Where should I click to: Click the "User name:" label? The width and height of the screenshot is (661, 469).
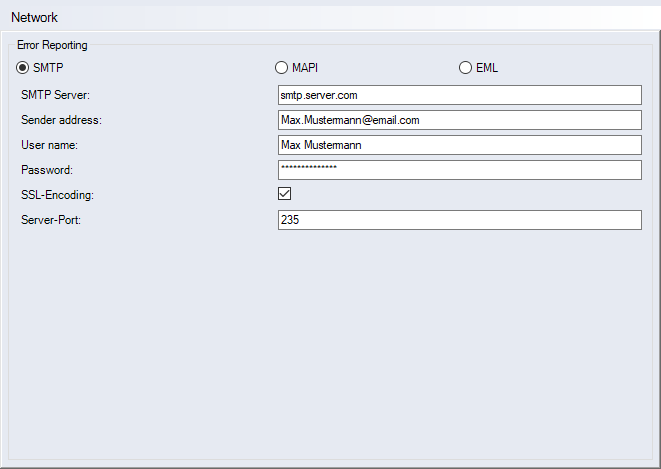pyautogui.click(x=49, y=145)
